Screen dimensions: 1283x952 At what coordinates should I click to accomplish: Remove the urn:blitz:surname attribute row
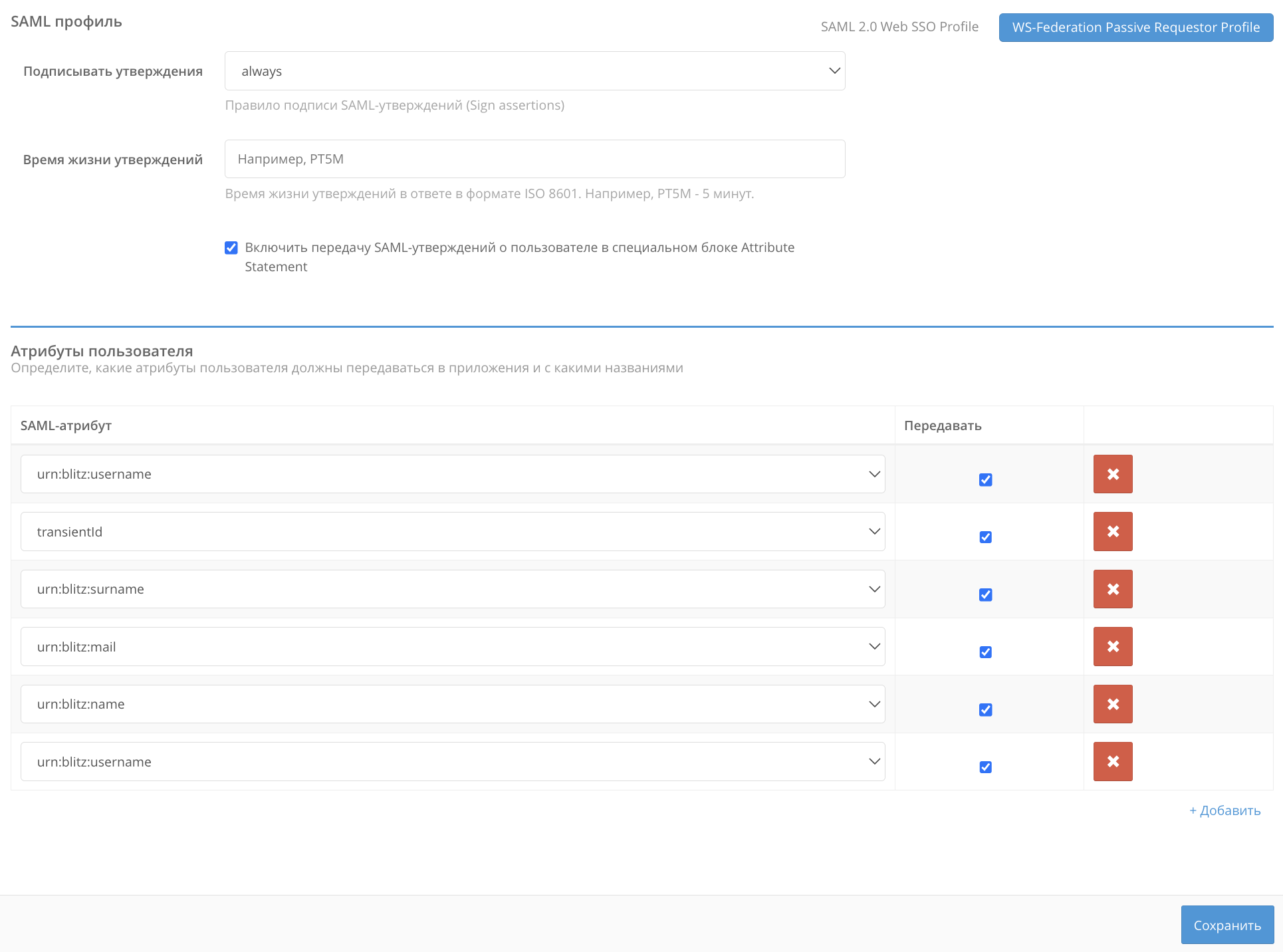pos(1112,589)
